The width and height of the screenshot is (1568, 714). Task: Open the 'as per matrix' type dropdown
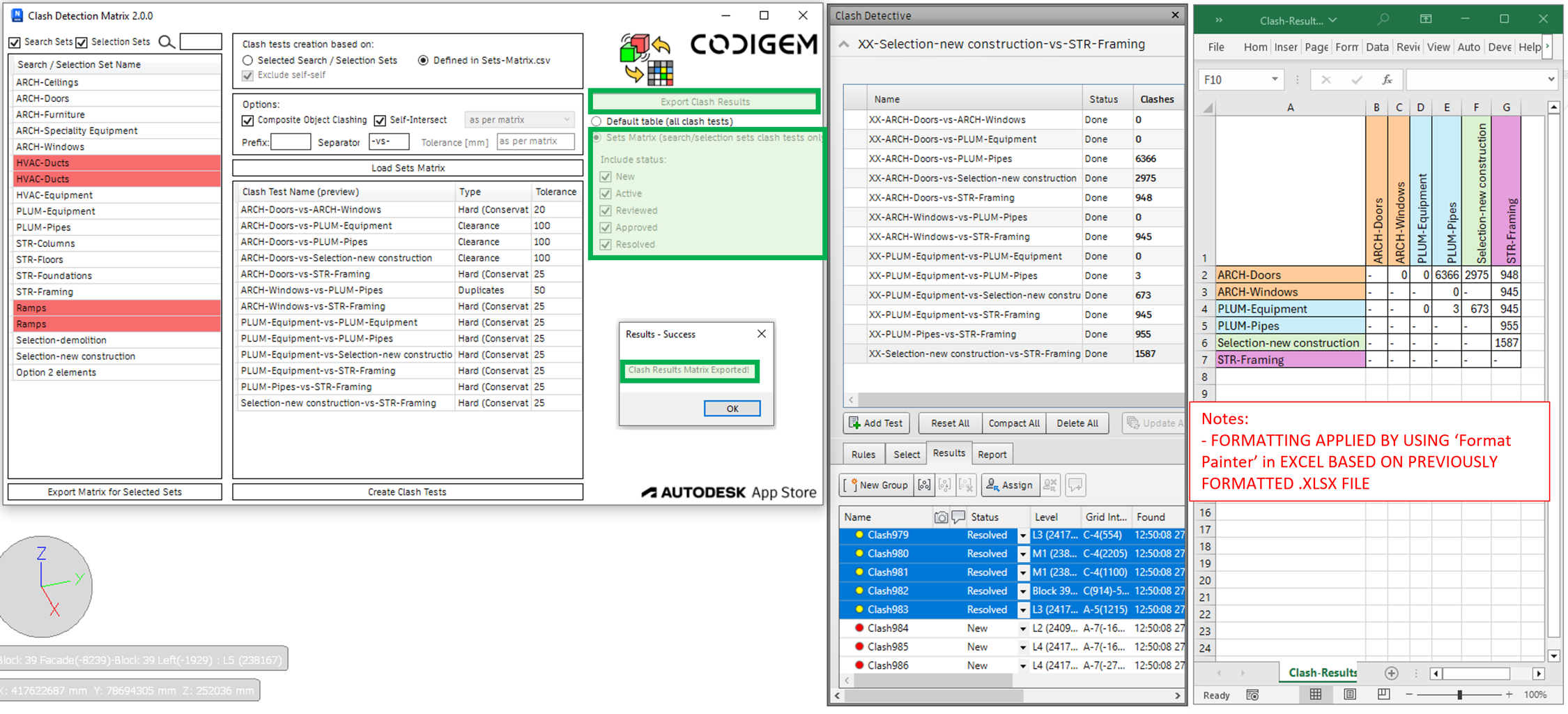click(520, 120)
